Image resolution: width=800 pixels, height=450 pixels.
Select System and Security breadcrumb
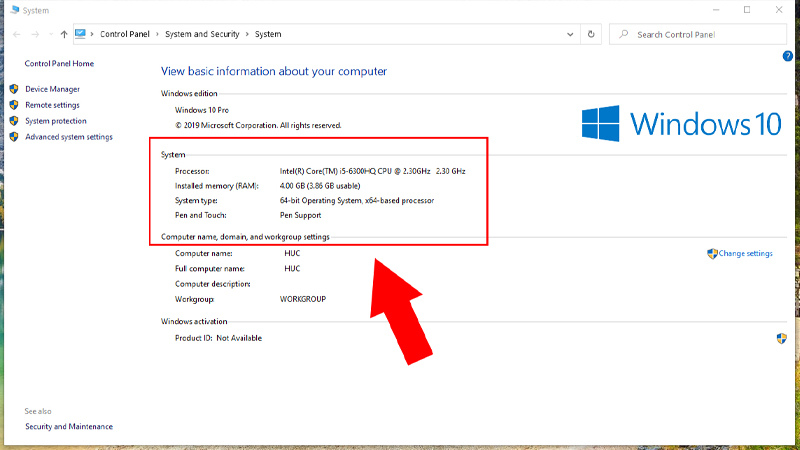[201, 34]
